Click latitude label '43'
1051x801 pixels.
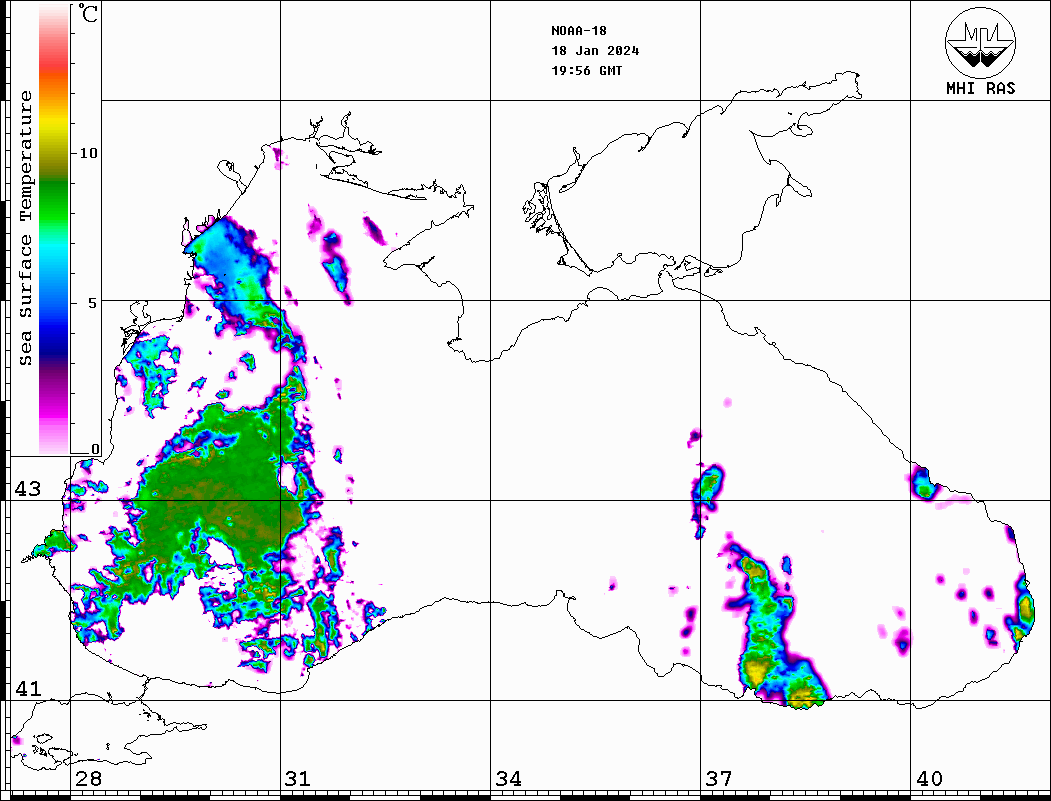pos(28,489)
